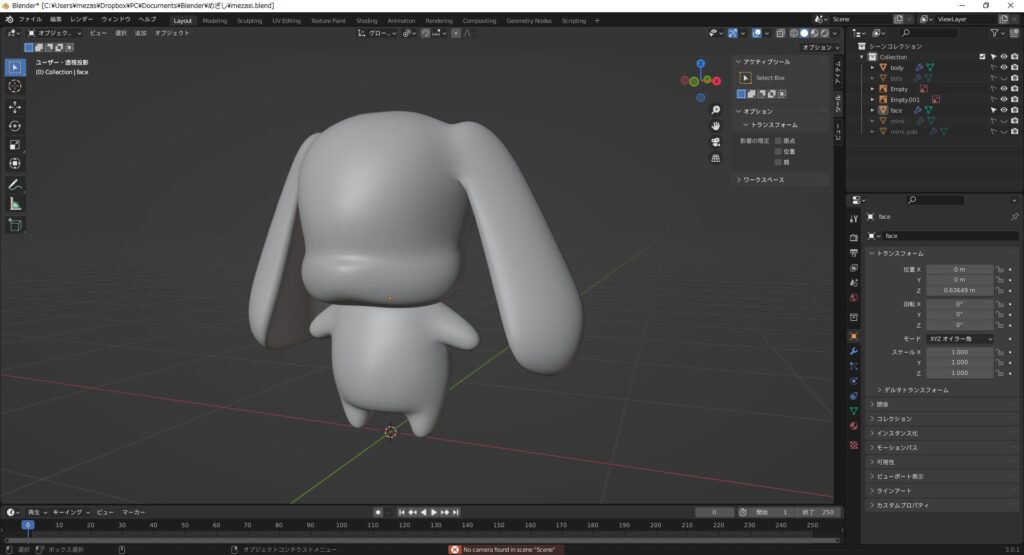The image size is (1024, 555).
Task: Switch to the Sculpting workspace tab
Action: click(249, 20)
